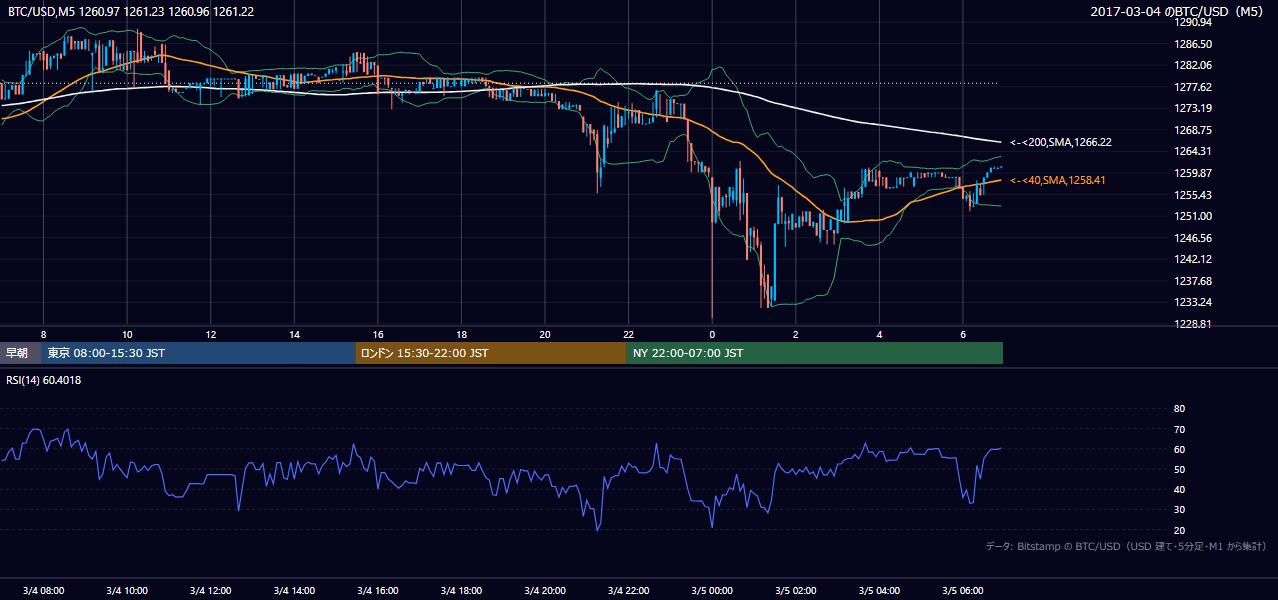The width and height of the screenshot is (1278, 600).
Task: Click hour tick 10 under price chart
Action: click(127, 334)
